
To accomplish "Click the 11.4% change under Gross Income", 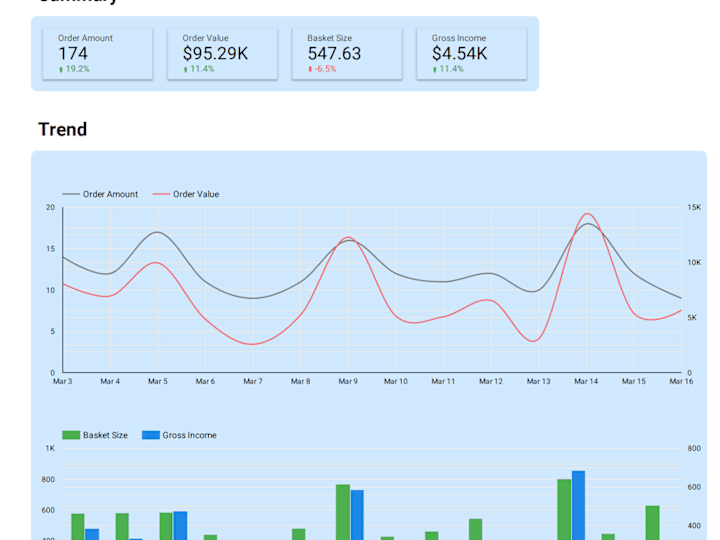I will pos(448,69).
